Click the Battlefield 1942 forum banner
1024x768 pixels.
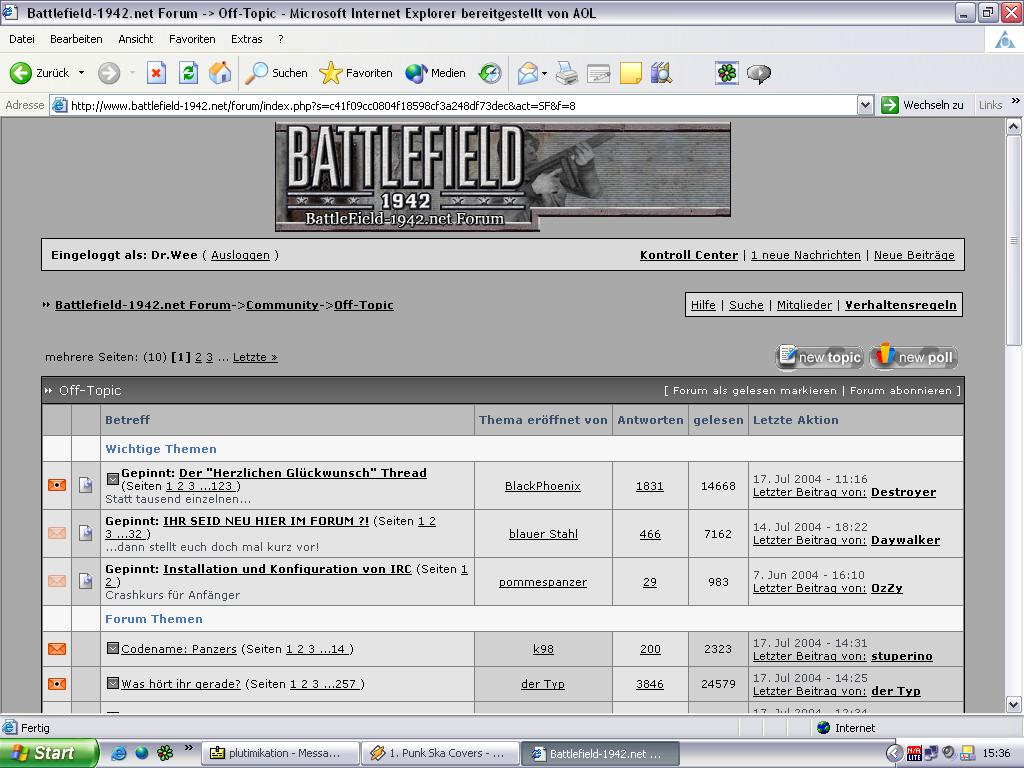503,176
